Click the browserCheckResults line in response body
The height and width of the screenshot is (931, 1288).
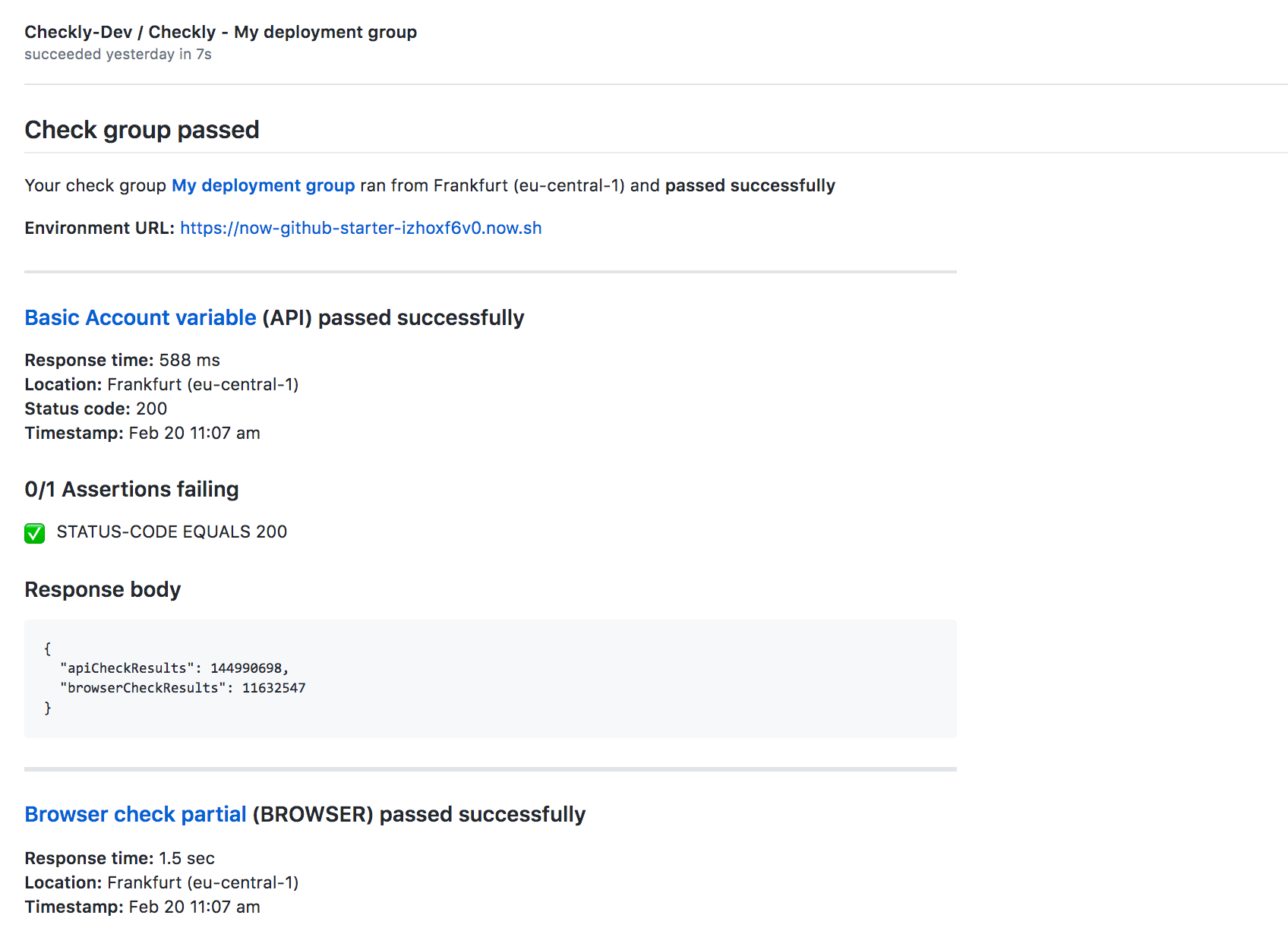click(x=182, y=688)
